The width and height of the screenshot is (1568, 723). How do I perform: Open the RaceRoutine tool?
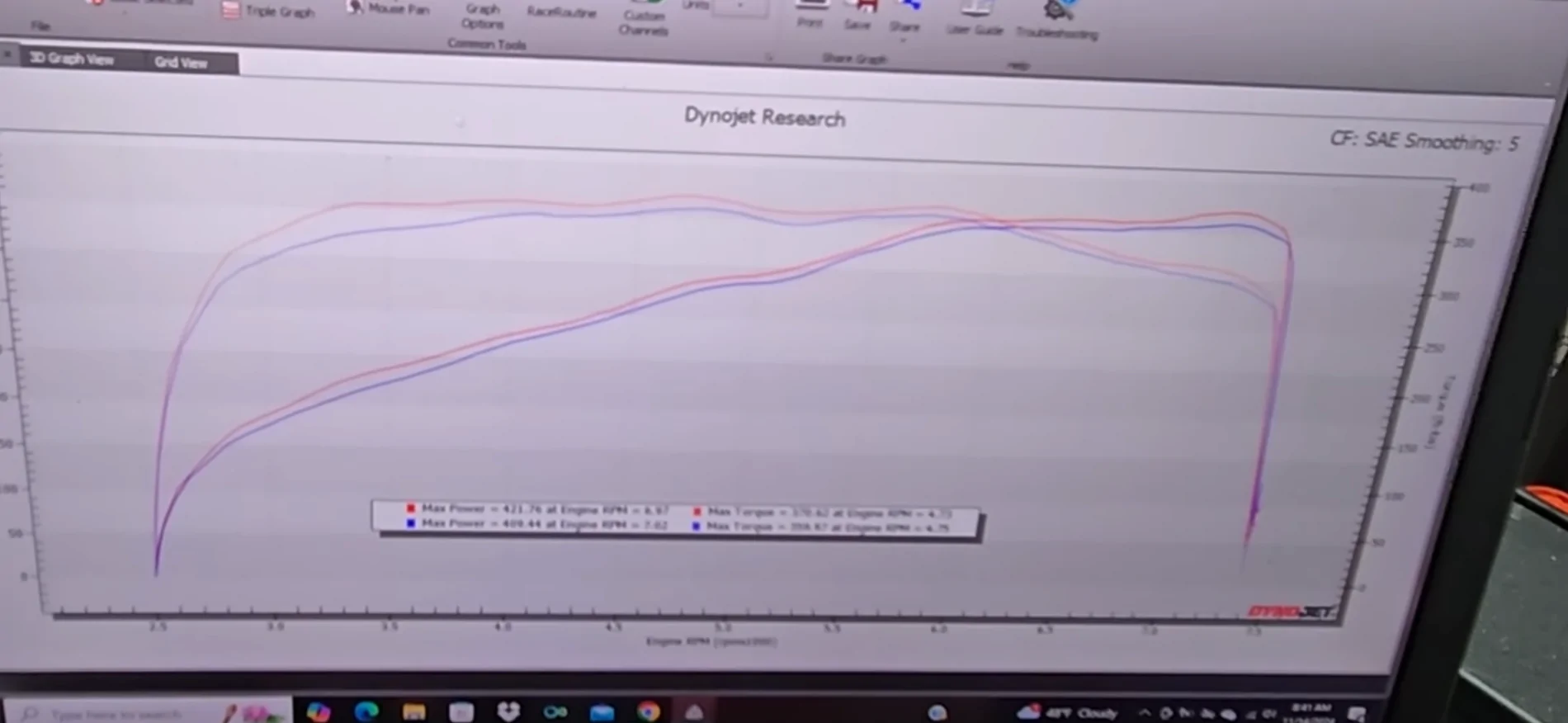[561, 12]
